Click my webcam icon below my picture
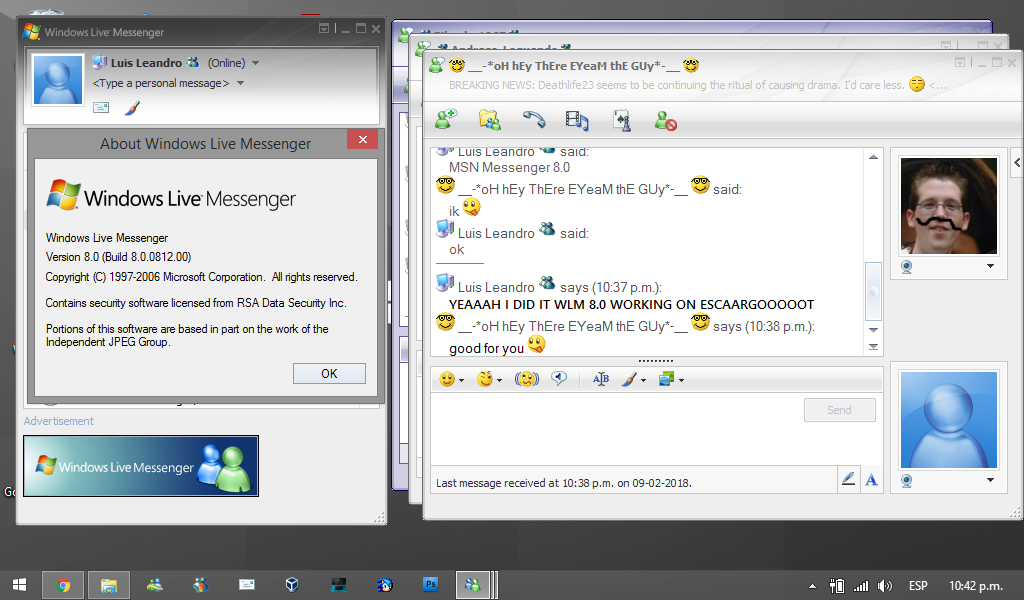 906,481
